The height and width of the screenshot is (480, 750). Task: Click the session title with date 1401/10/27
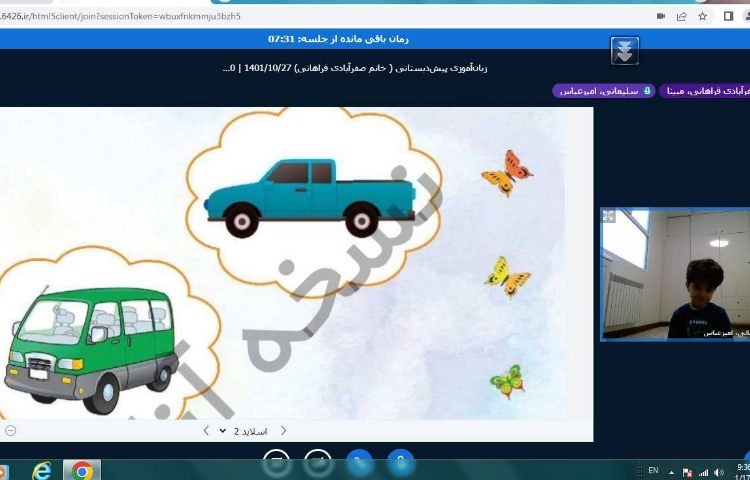click(x=355, y=68)
